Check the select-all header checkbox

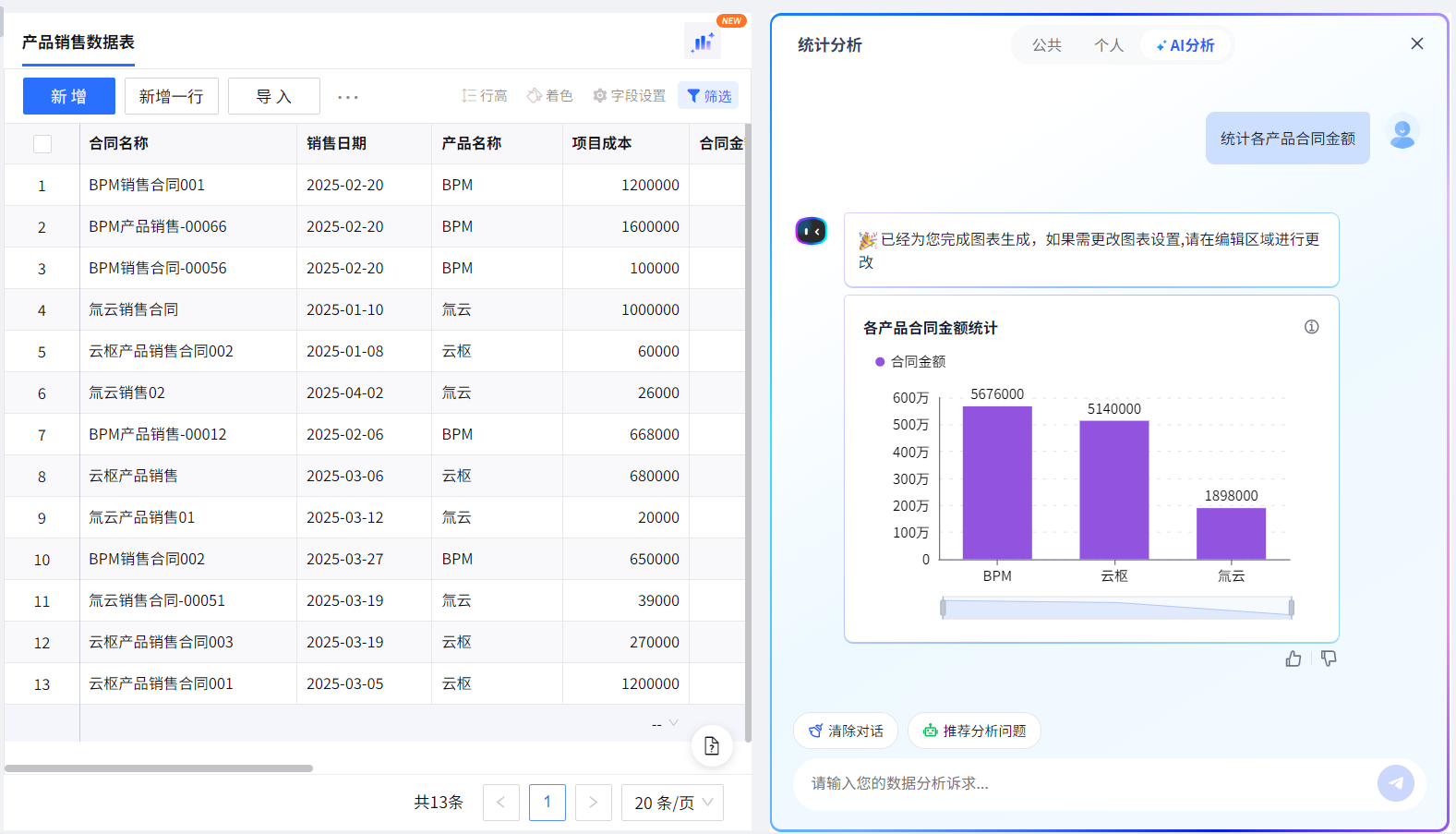pos(42,144)
